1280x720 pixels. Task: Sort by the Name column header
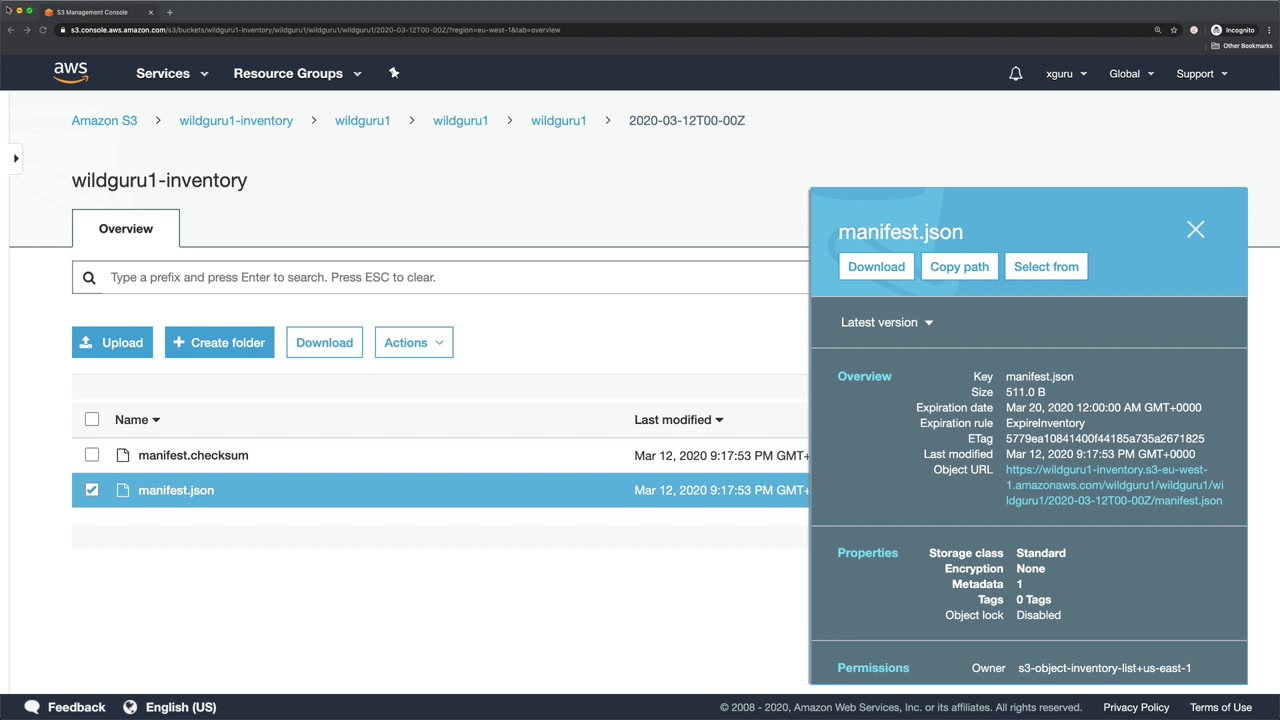[137, 420]
